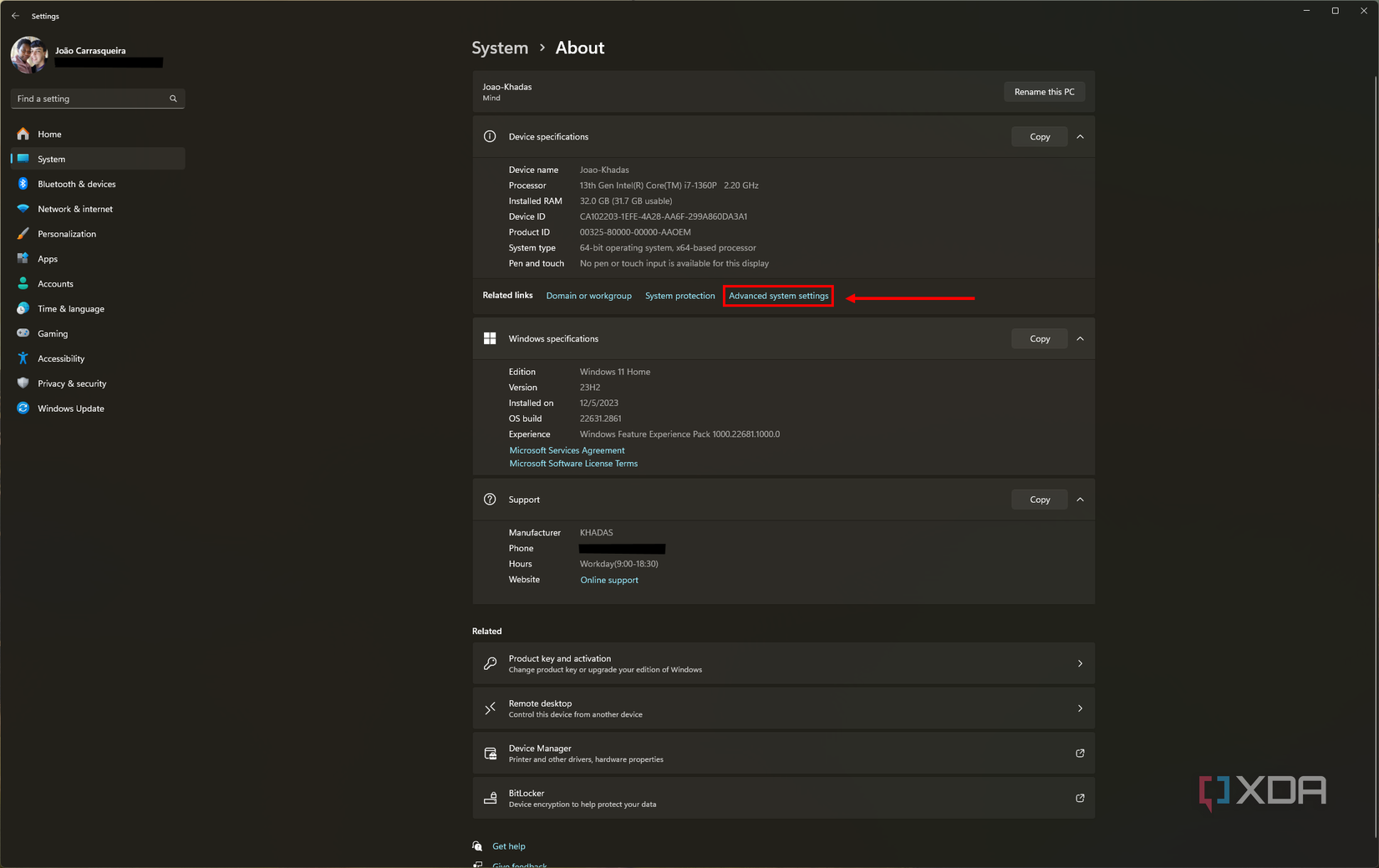Collapse the Support section chevron

1080,500
